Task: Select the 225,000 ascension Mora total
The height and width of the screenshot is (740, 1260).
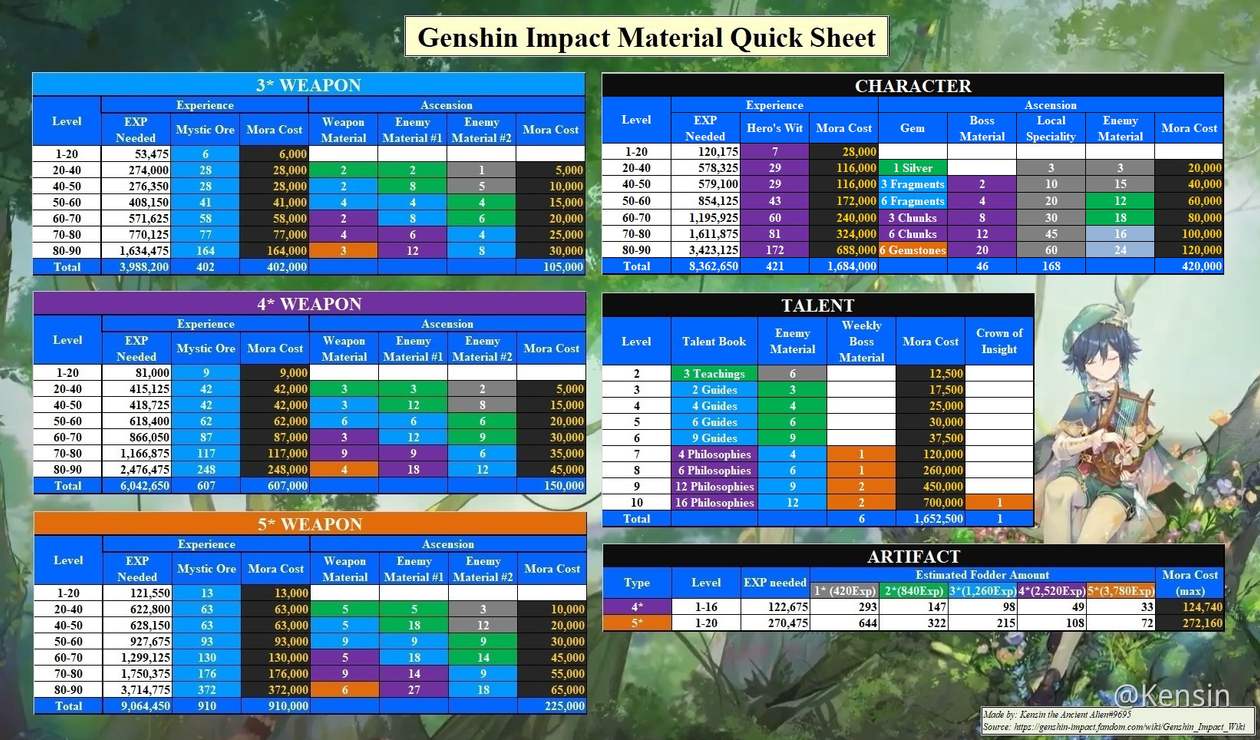Action: pyautogui.click(x=552, y=706)
